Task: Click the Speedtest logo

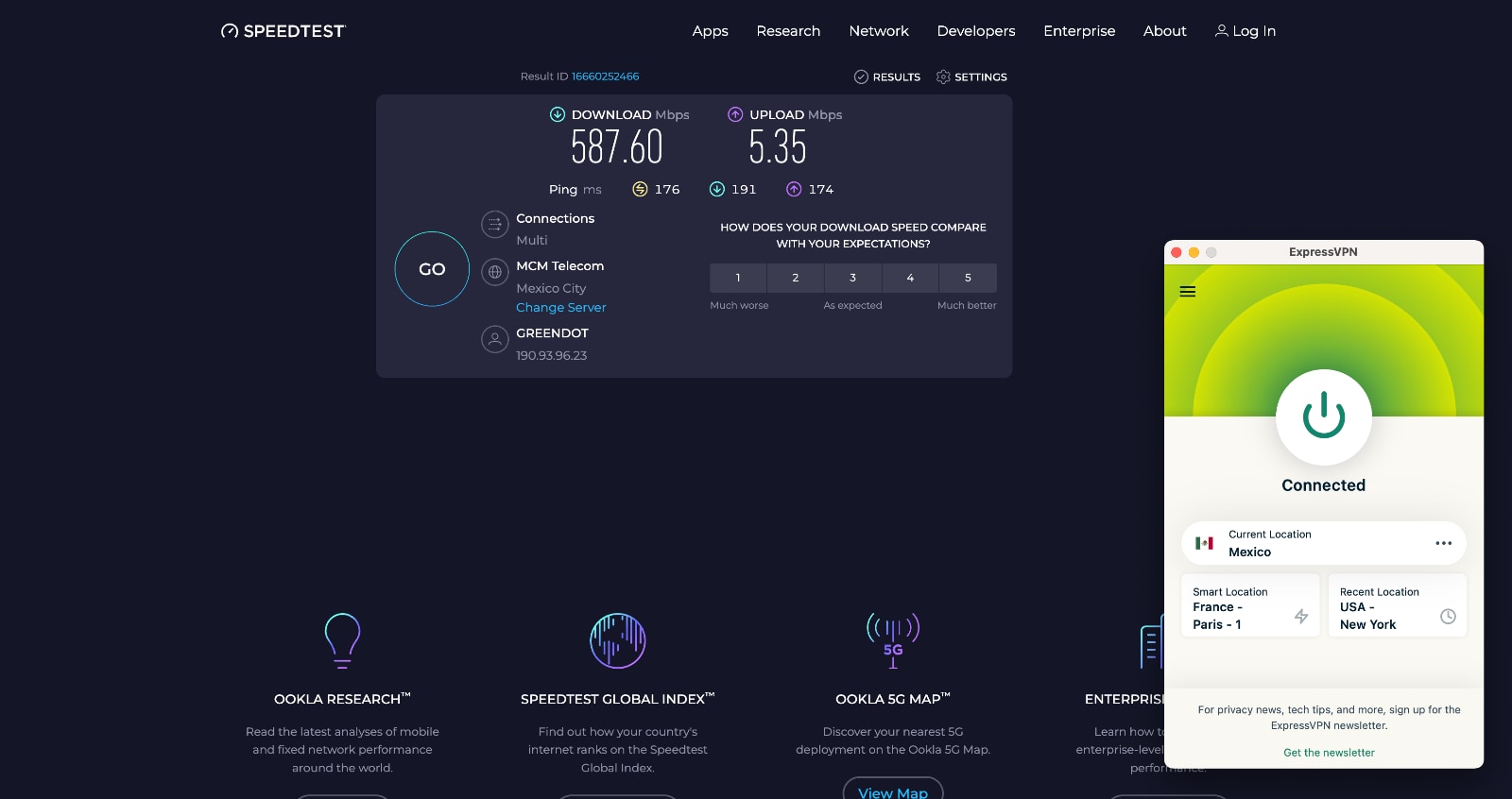Action: 283,31
